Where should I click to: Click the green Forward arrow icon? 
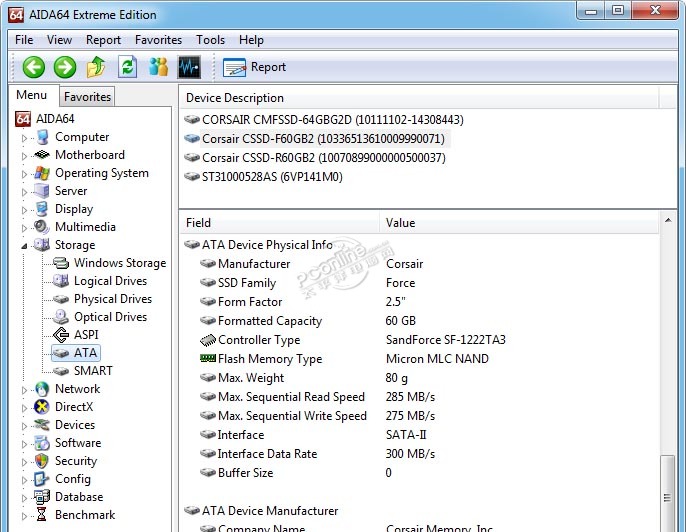point(65,67)
